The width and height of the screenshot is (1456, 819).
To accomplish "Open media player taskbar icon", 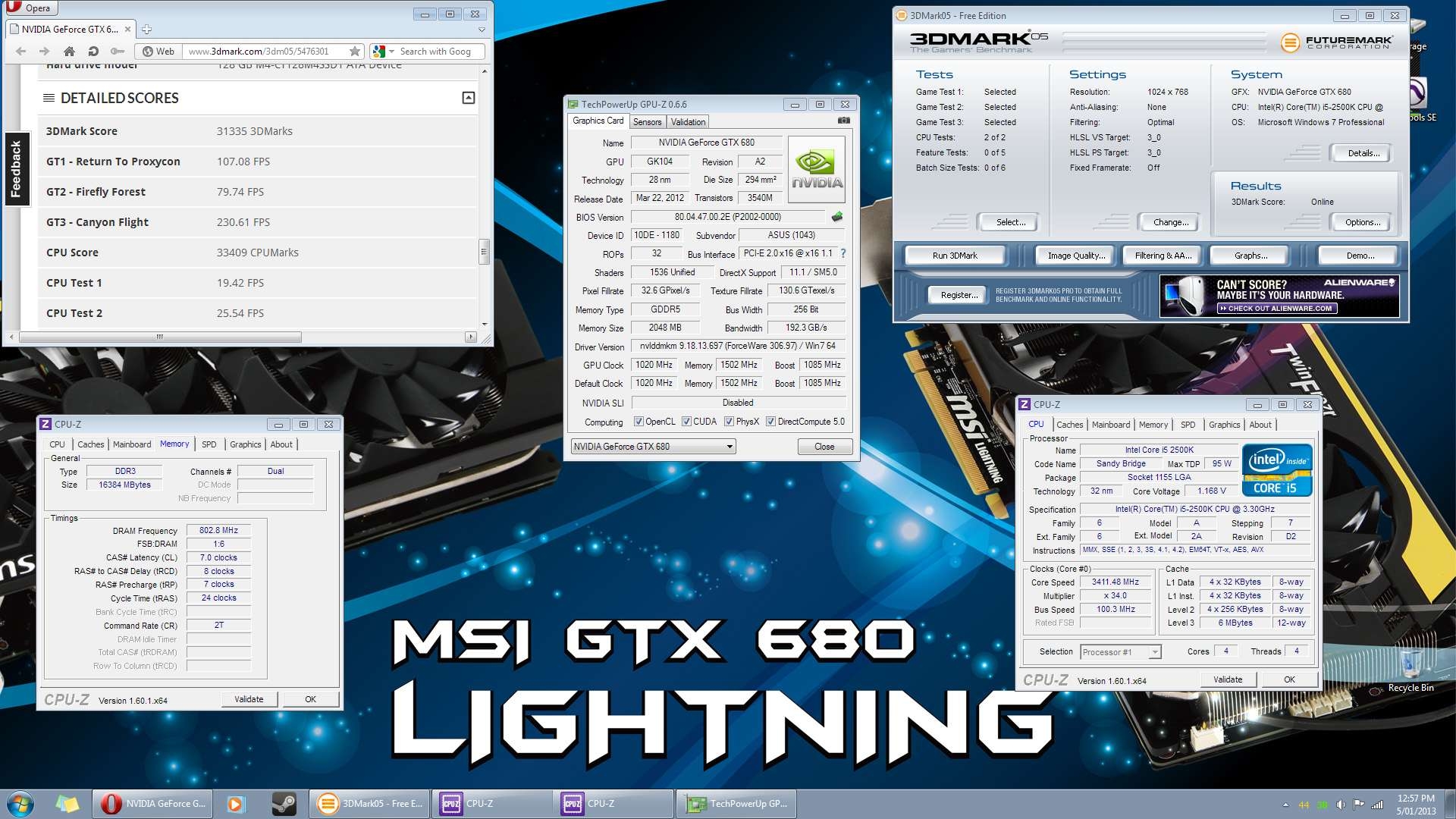I will [x=236, y=804].
